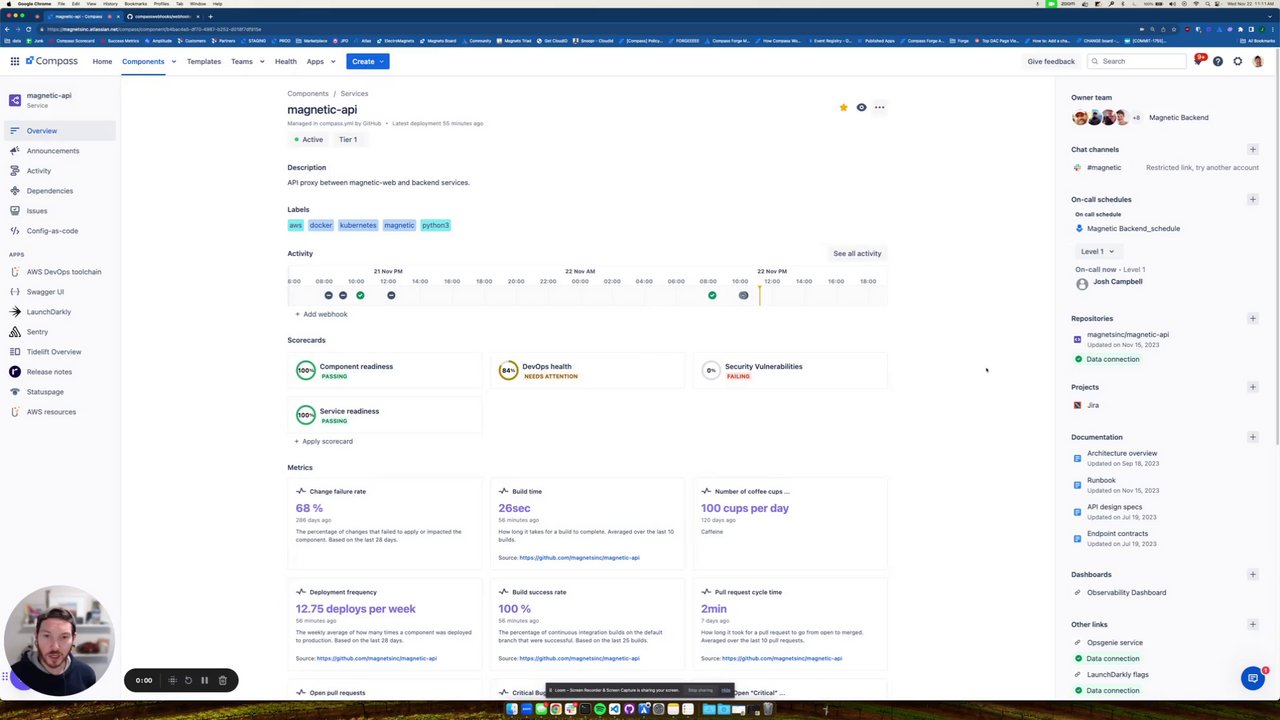Click the Components breadcrumb
The width and height of the screenshot is (1280, 720).
pos(307,93)
